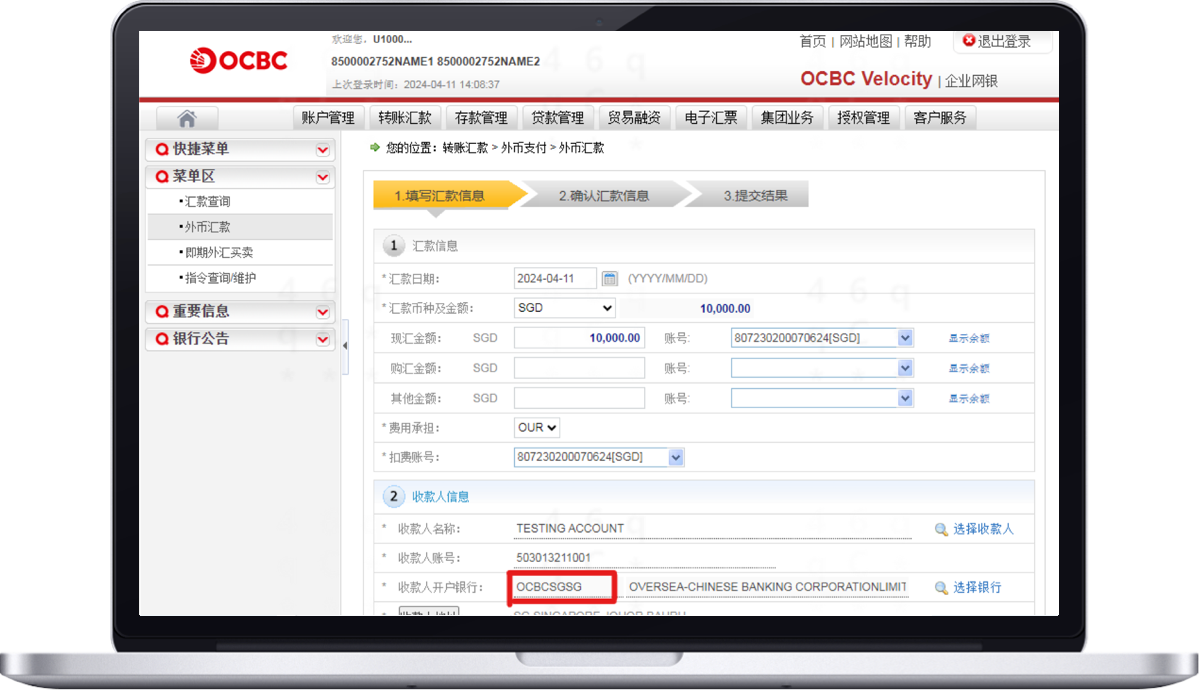Click the empty 其他金额 amount field

(579, 398)
